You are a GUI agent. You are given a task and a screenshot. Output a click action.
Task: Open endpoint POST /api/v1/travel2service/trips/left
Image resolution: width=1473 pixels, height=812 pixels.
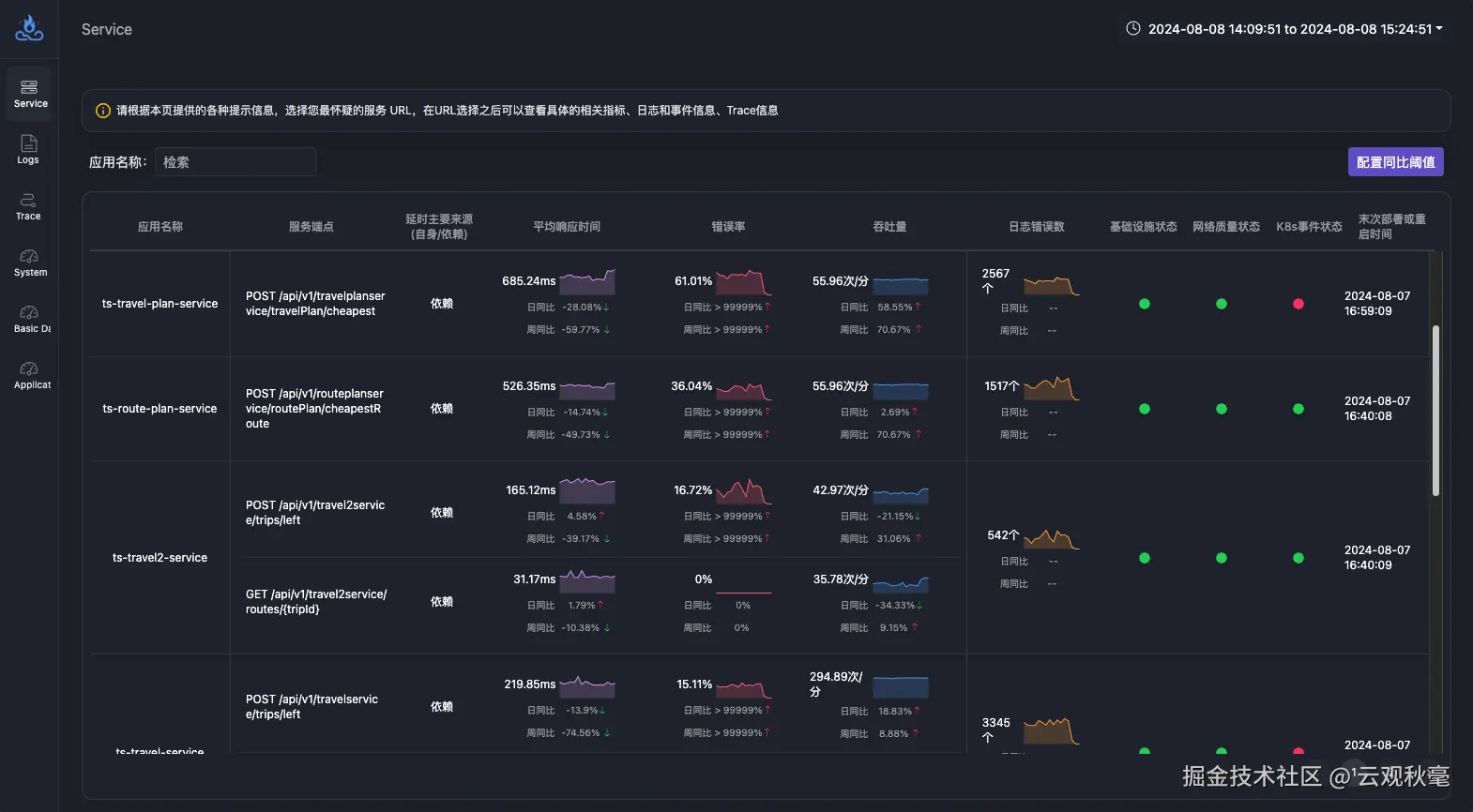[315, 513]
